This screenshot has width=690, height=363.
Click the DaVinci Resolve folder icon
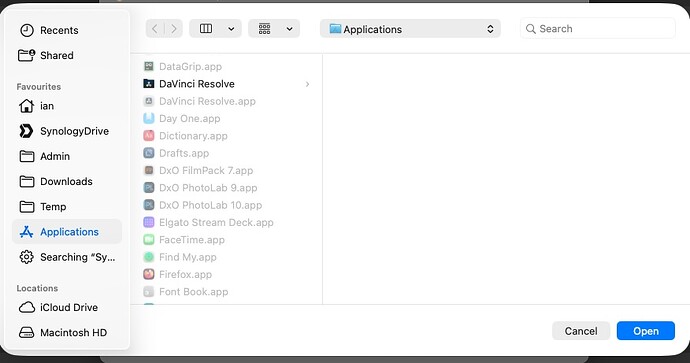(x=149, y=84)
